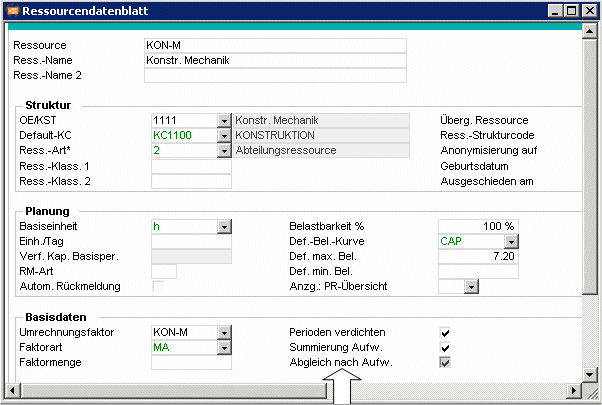Open the Umrechnungsfaktor dropdown arrow
This screenshot has height=405, width=602.
(x=224, y=332)
